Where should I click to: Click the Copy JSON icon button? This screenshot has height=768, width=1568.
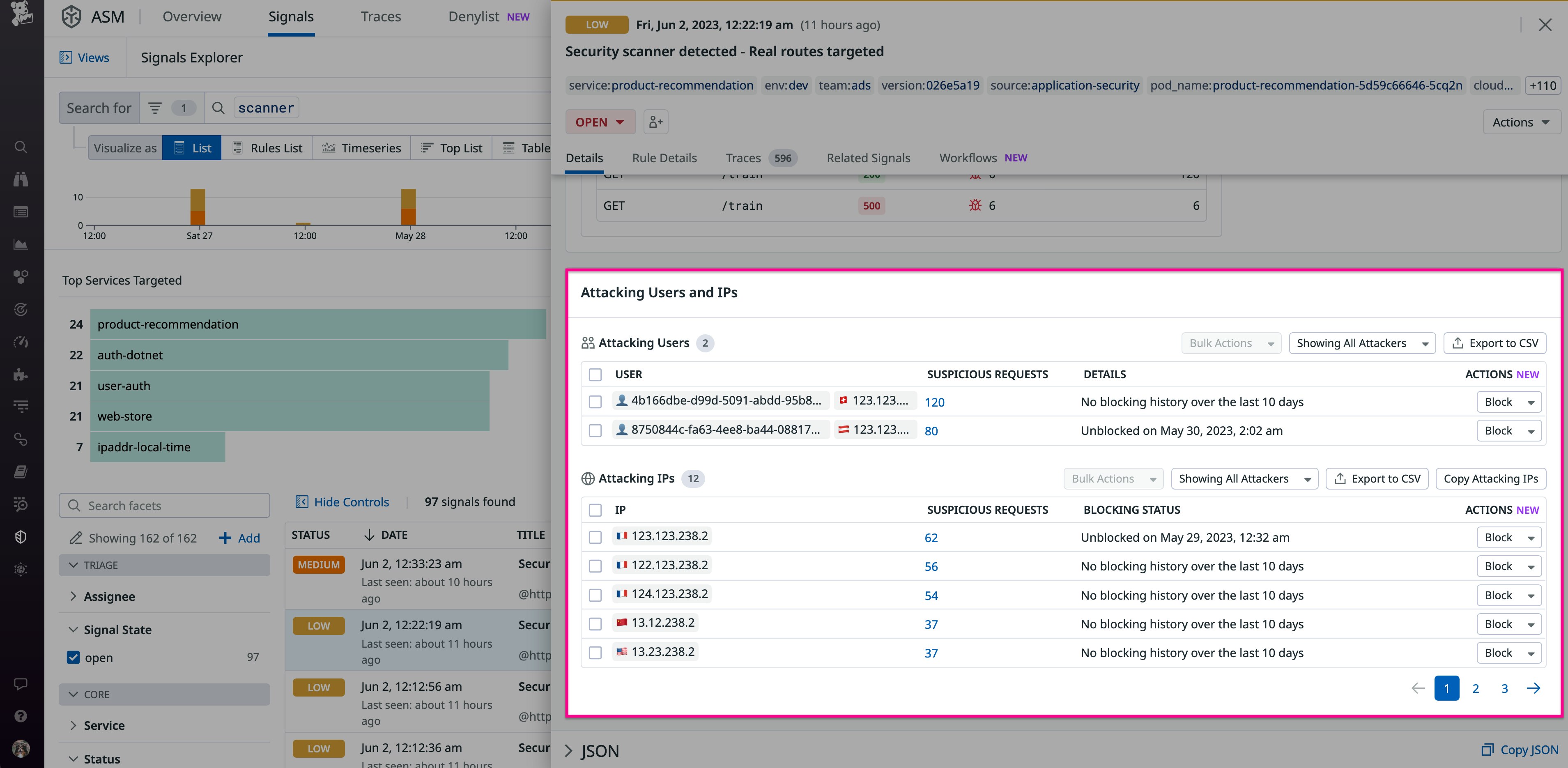pos(1487,750)
